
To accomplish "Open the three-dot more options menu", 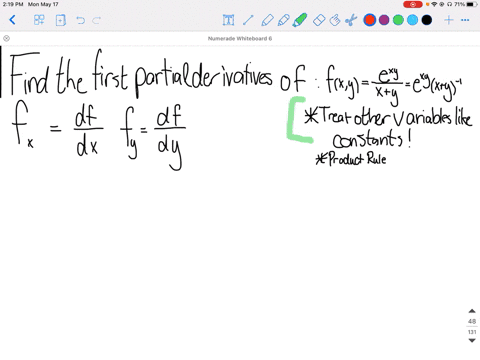I will [465, 20].
